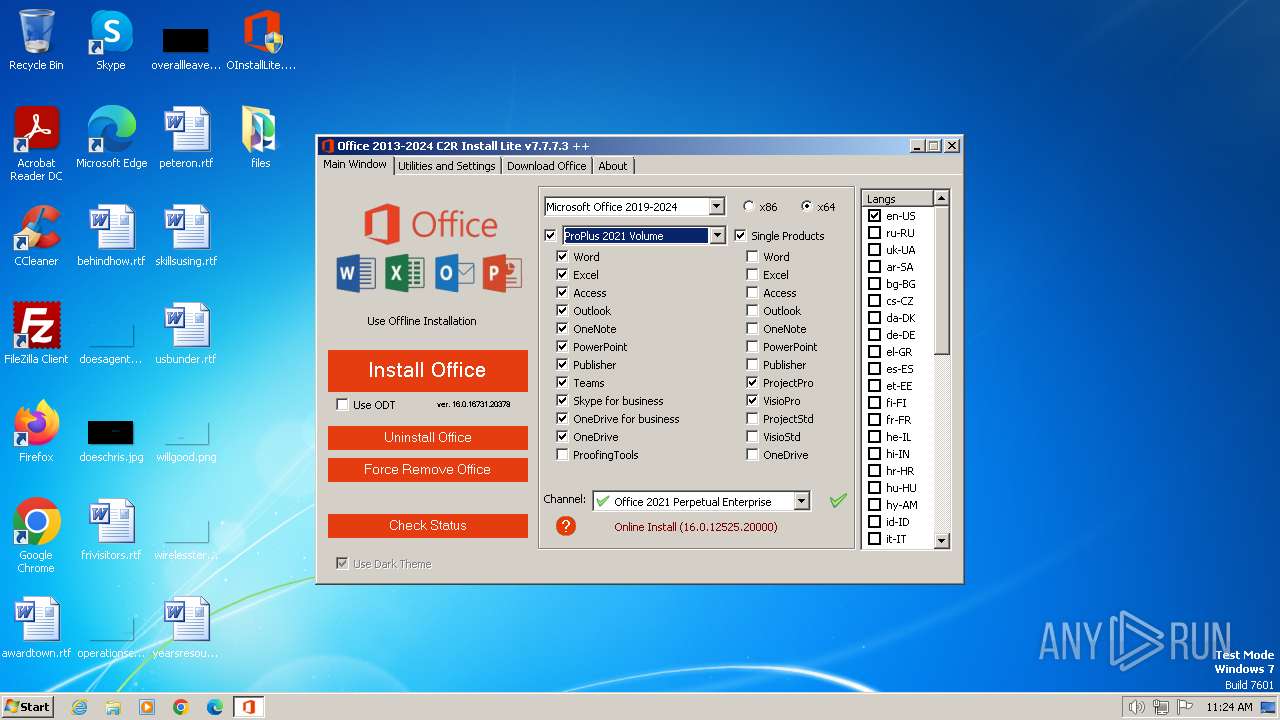
Task: Open the About tab
Action: (x=613, y=166)
